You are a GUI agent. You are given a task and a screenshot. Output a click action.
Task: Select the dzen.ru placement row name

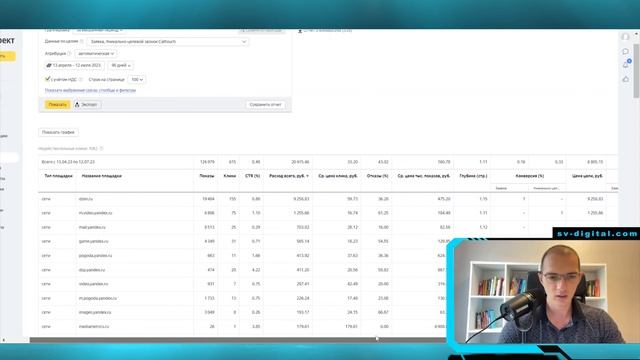pos(86,199)
